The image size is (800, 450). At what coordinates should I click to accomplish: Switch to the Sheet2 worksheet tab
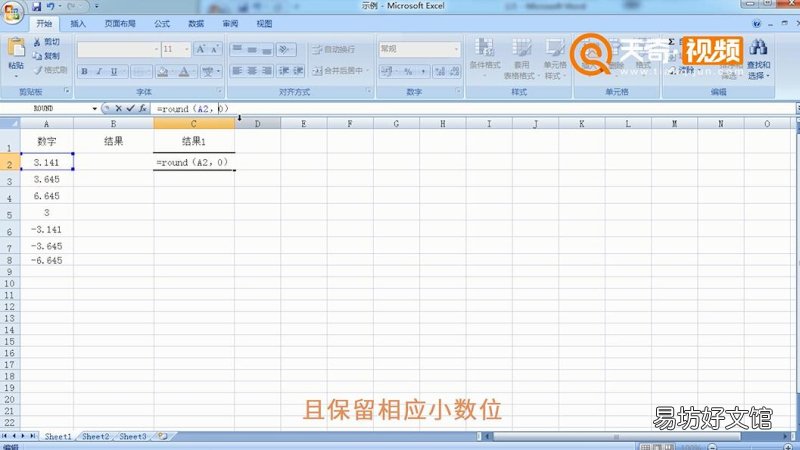pos(95,436)
